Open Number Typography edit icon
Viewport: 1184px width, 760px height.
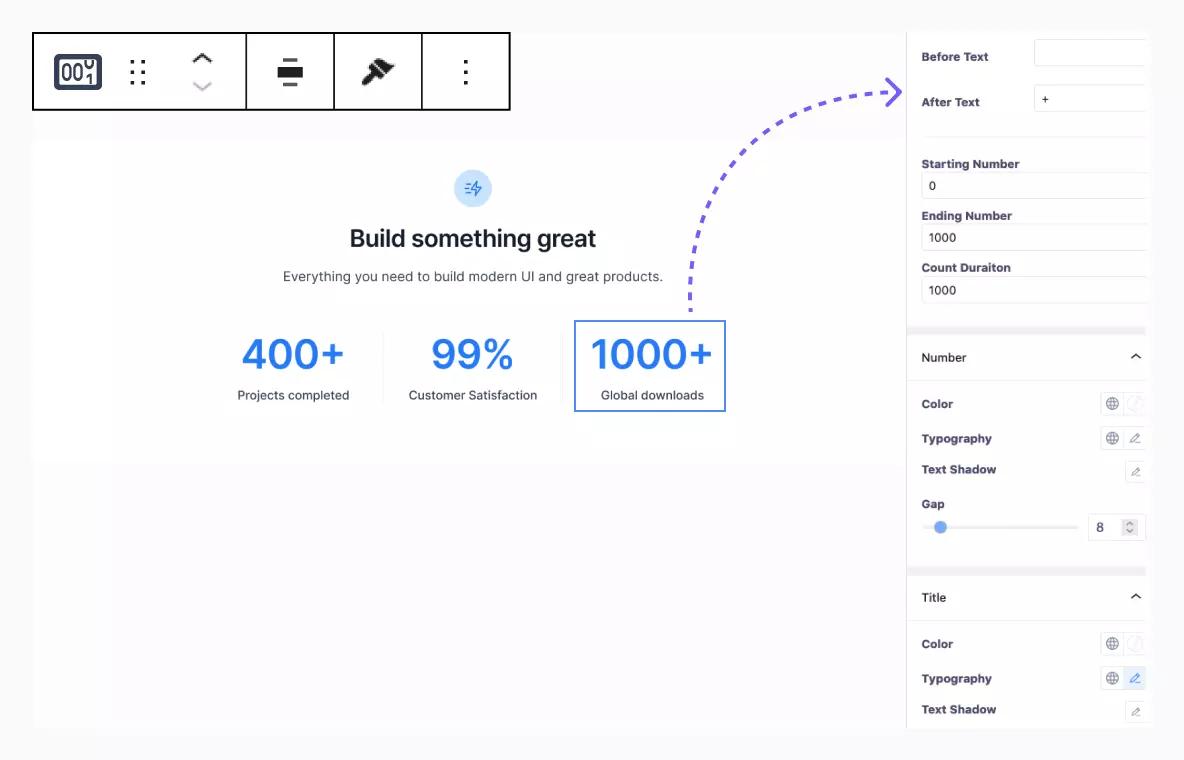pyautogui.click(x=1135, y=438)
